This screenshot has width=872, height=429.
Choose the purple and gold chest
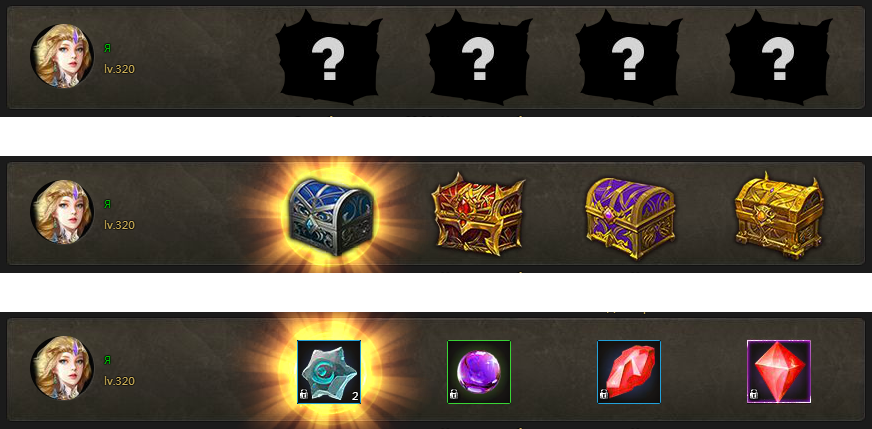tap(630, 218)
